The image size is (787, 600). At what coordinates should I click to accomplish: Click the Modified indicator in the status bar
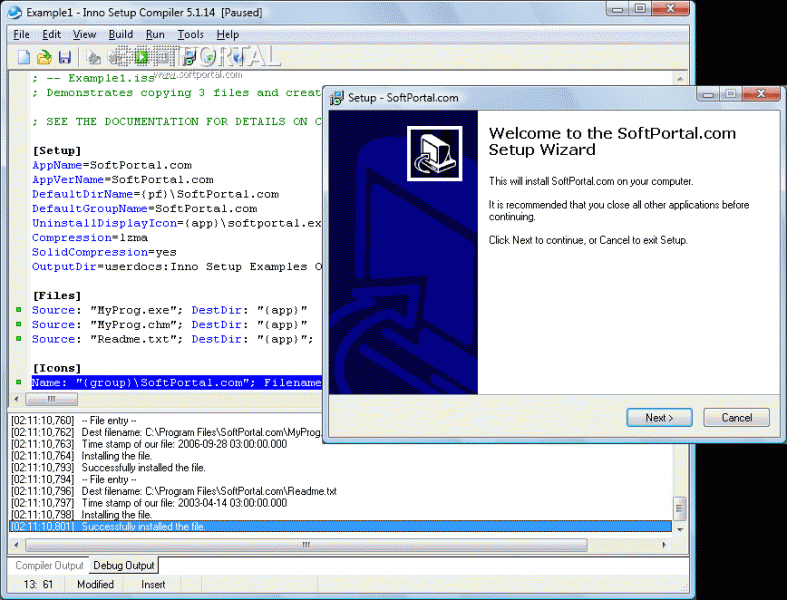[95, 584]
